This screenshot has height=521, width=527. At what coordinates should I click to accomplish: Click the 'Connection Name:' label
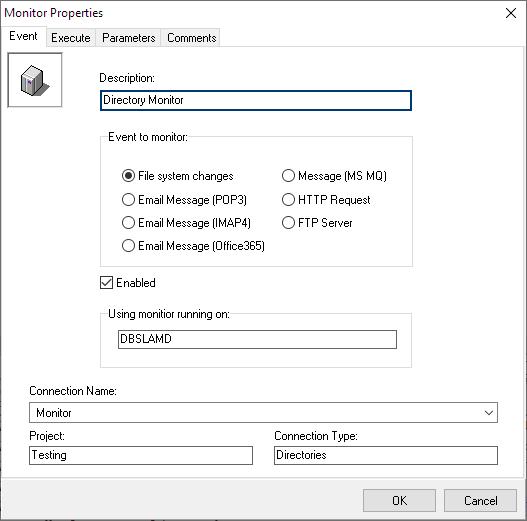(x=73, y=391)
